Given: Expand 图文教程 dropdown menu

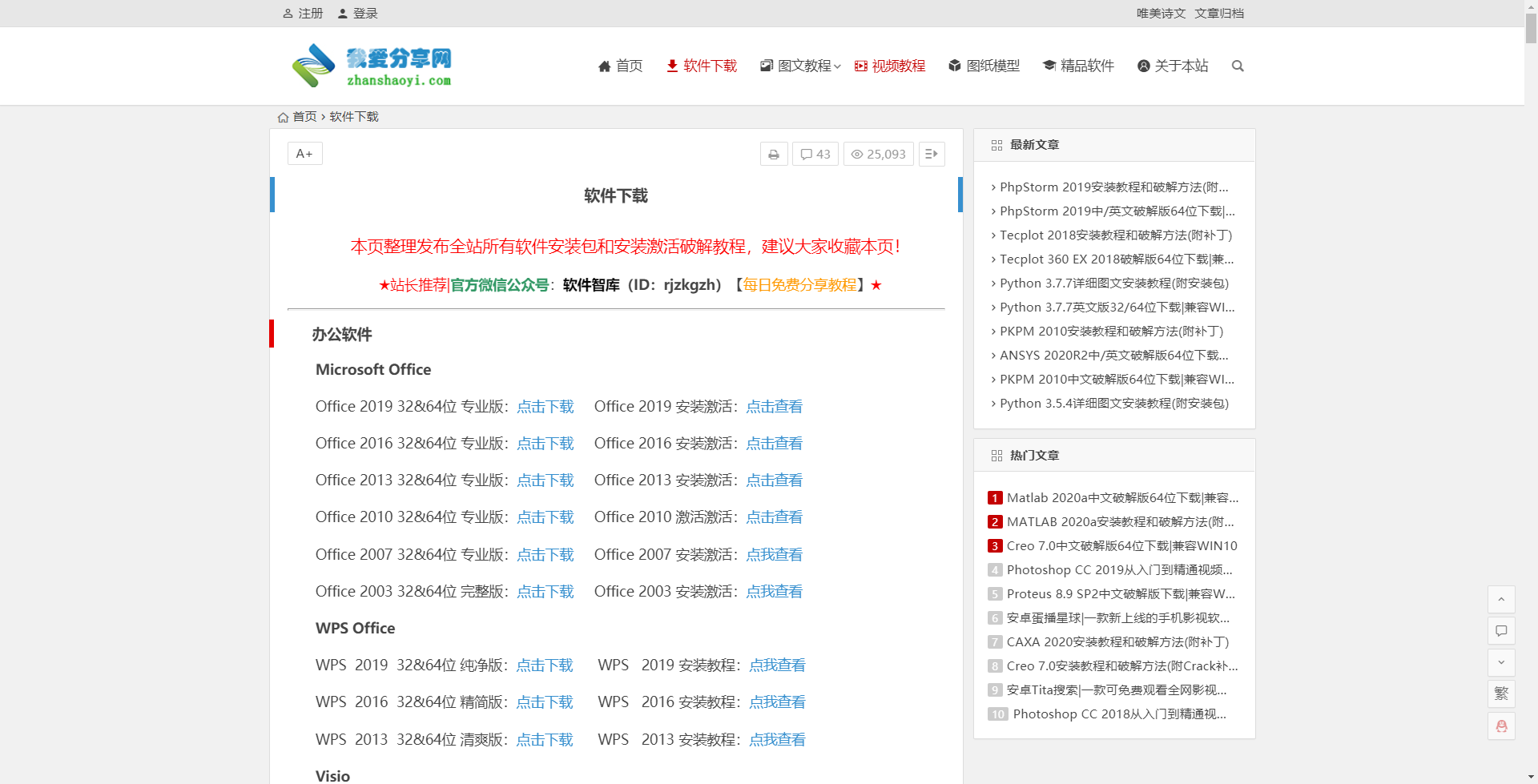Looking at the screenshot, I should [x=800, y=66].
